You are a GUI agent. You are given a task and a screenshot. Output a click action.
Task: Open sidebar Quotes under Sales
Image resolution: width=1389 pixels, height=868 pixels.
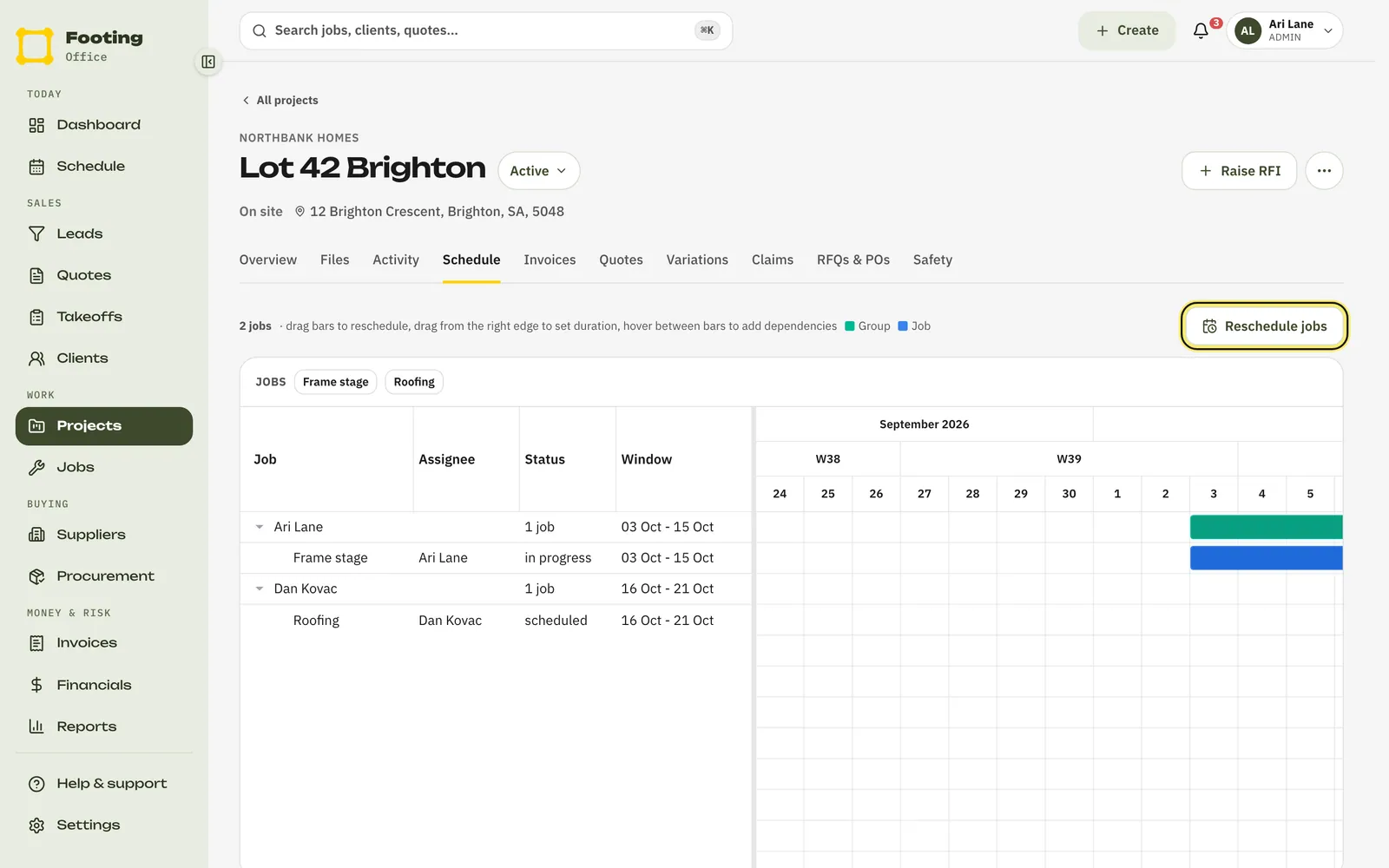(104, 275)
